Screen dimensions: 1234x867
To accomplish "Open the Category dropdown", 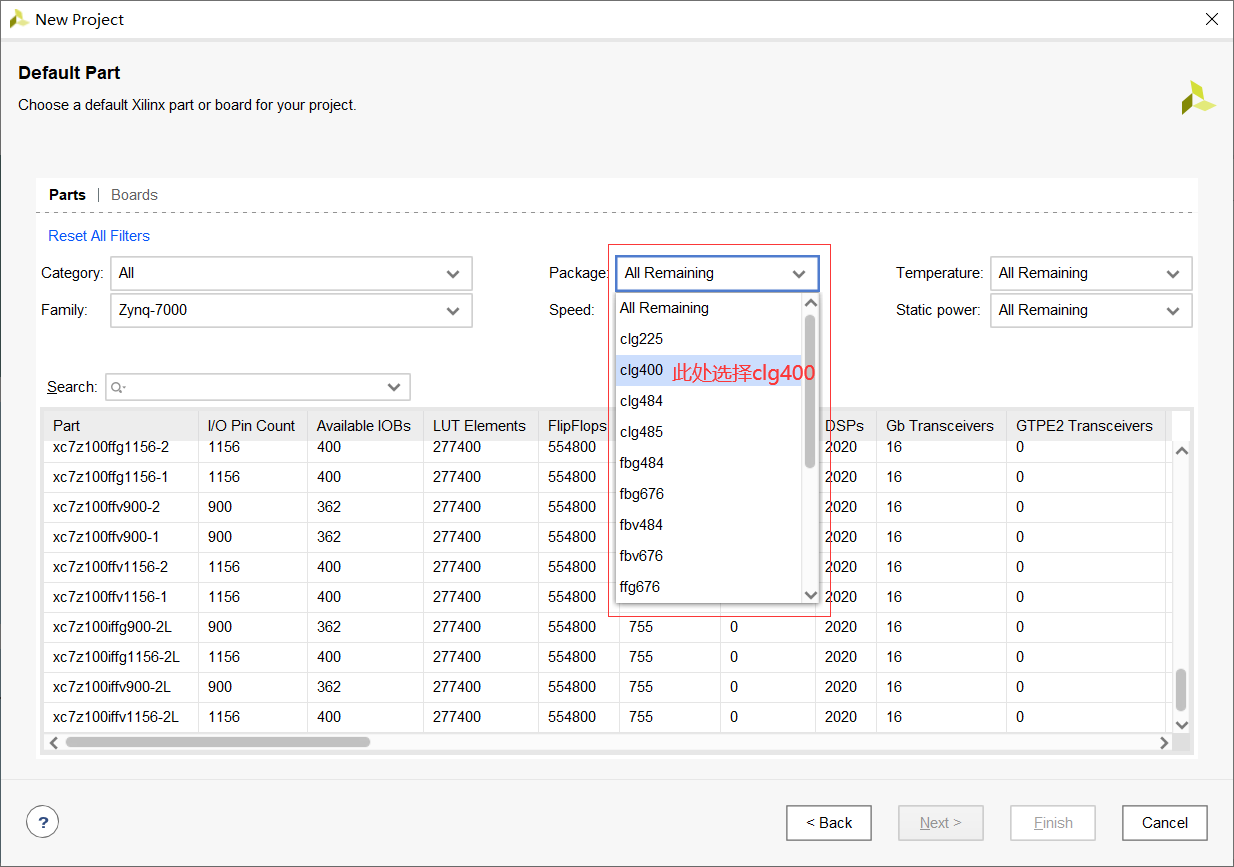I will (x=291, y=273).
